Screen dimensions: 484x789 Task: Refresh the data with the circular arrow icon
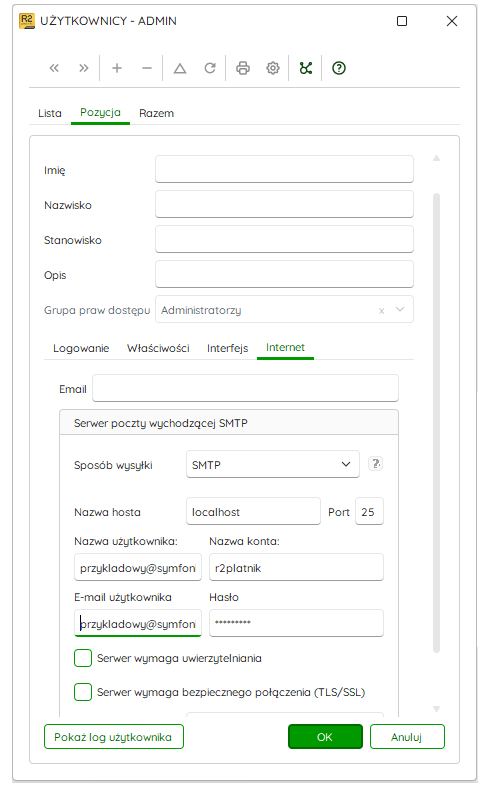[210, 68]
